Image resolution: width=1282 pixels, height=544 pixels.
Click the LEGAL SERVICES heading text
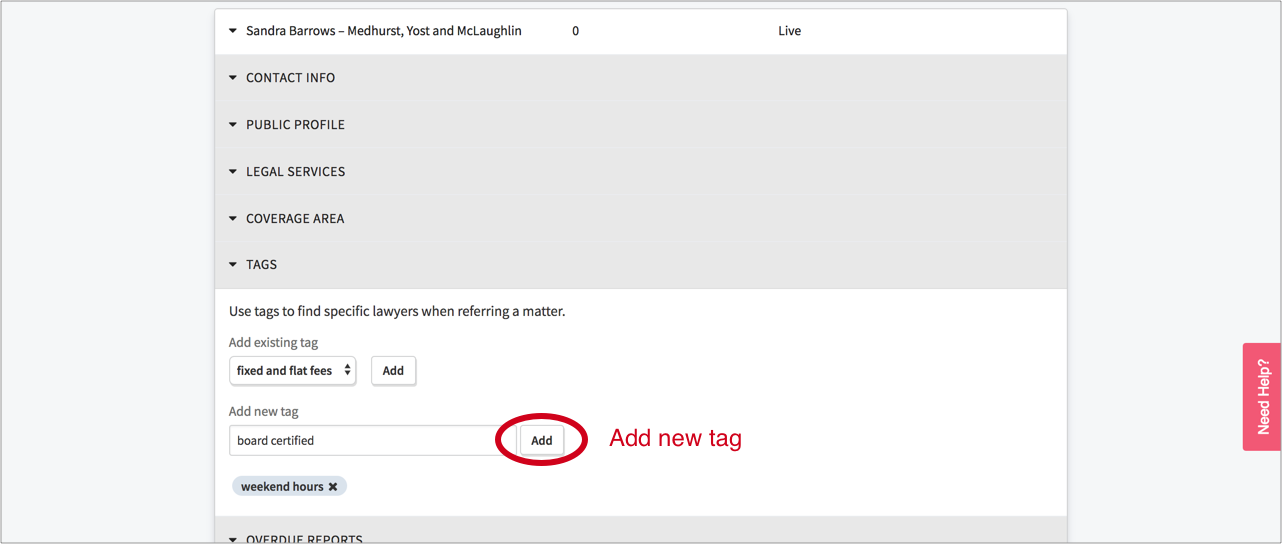[x=295, y=172]
